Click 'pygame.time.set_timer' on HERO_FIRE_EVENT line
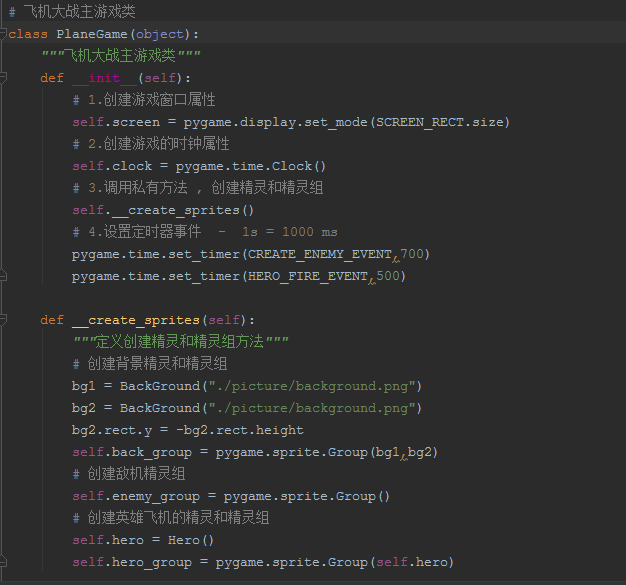The image size is (626, 585). pos(156,276)
